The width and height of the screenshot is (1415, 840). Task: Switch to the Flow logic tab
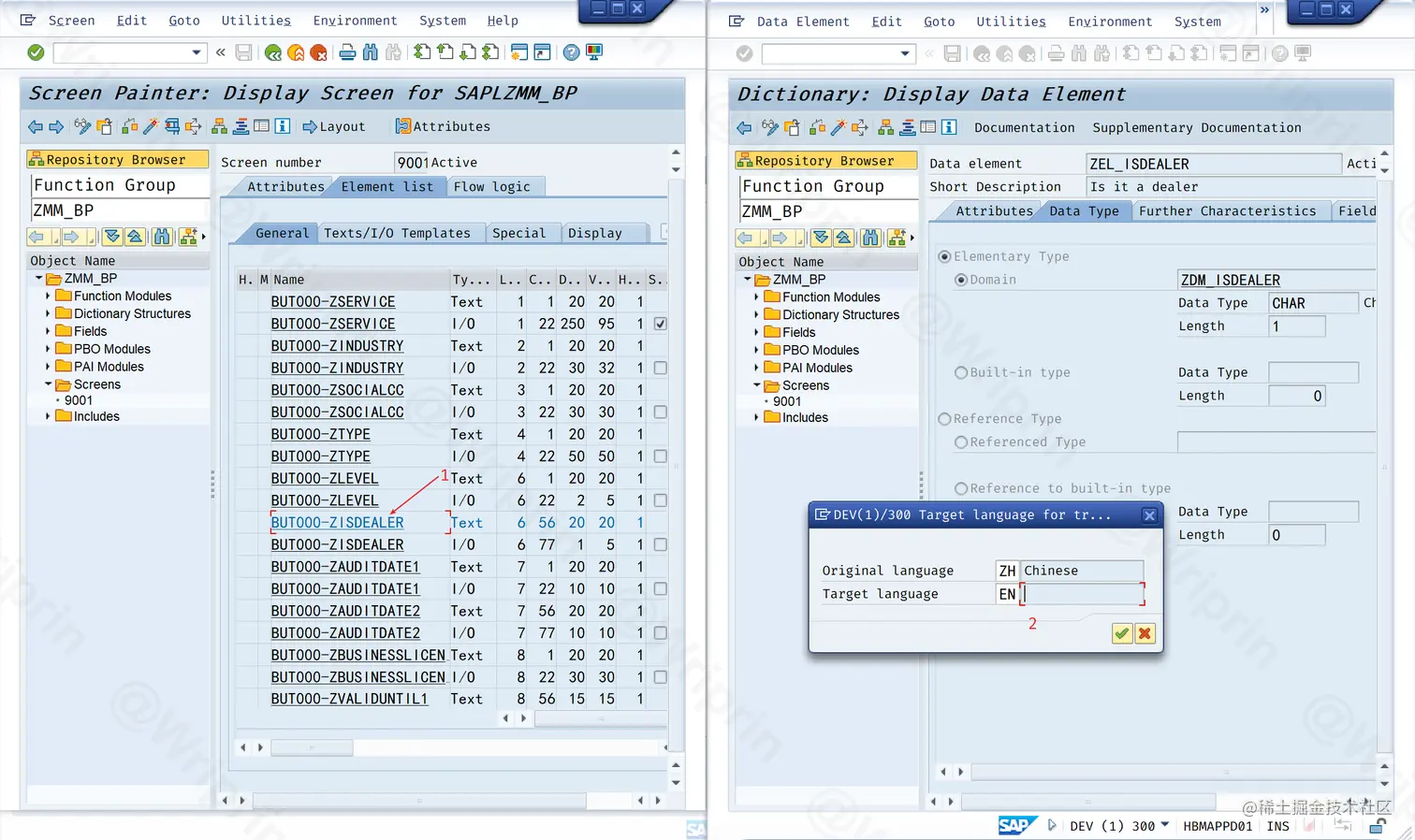click(x=491, y=187)
